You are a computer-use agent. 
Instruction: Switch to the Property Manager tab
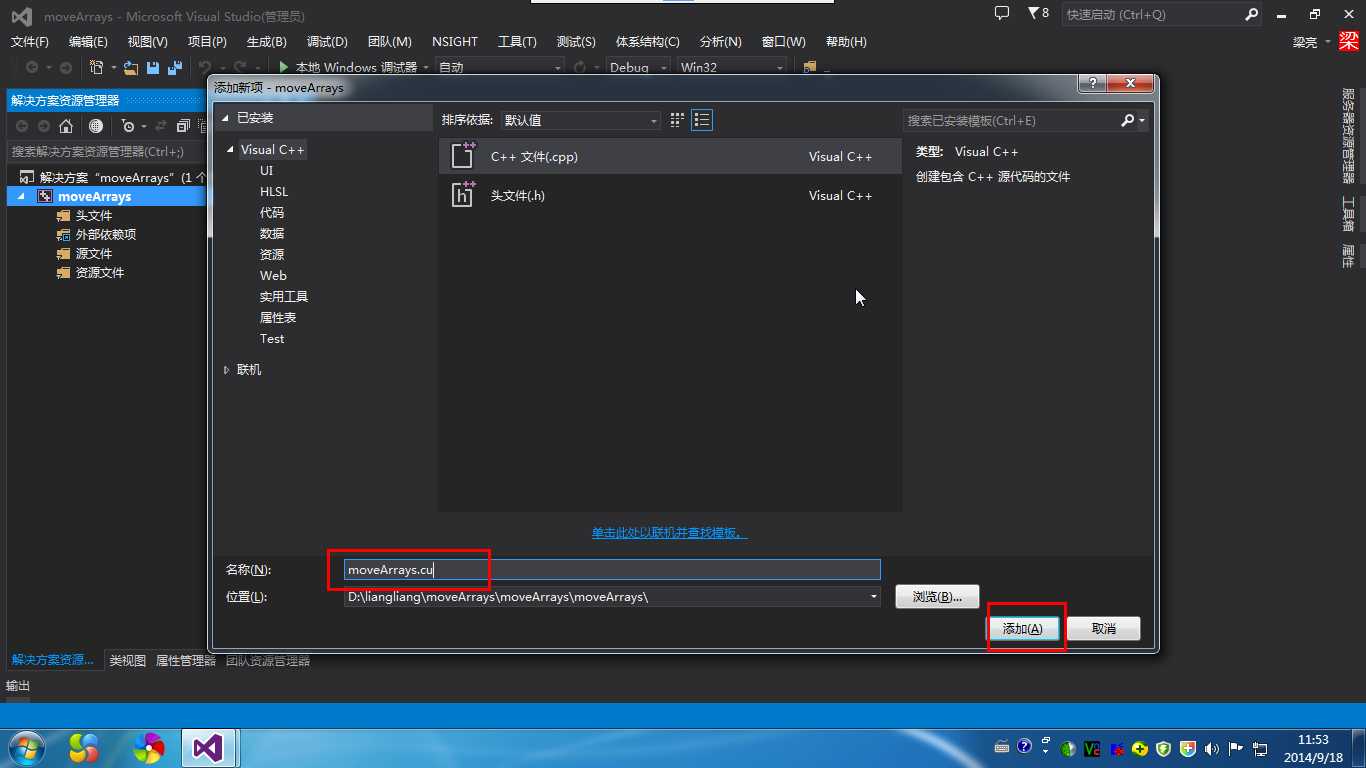click(x=186, y=661)
